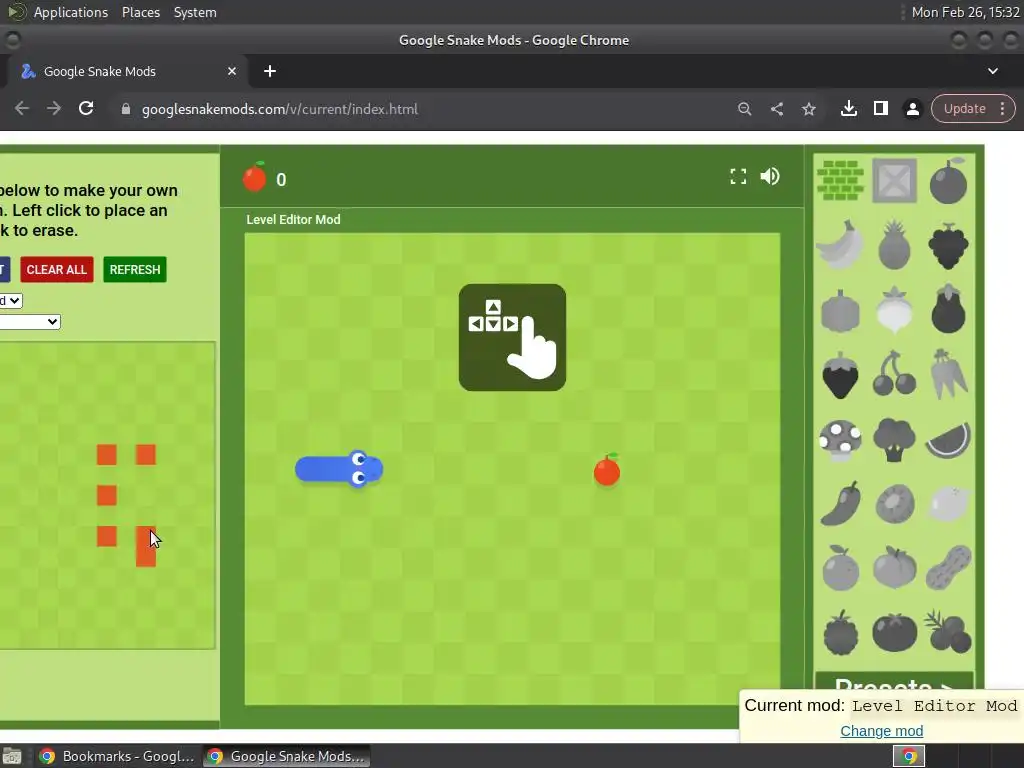This screenshot has width=1024, height=768.
Task: Pick the peanut item
Action: click(x=948, y=568)
